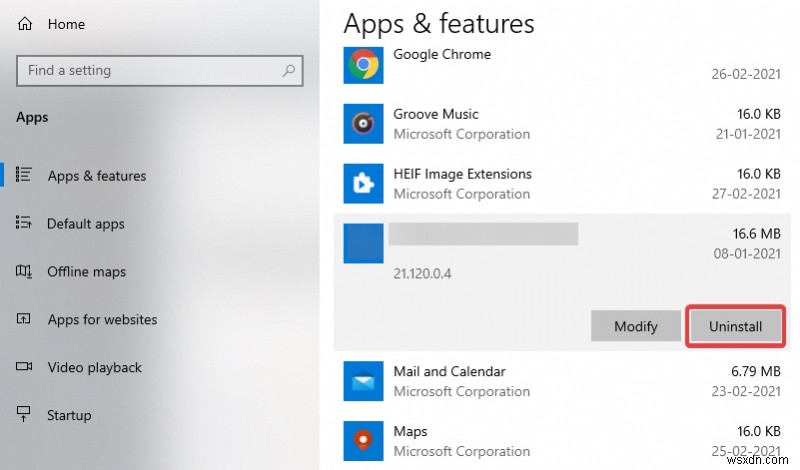Click the Mail and Calendar icon
The height and width of the screenshot is (470, 800).
point(362,381)
